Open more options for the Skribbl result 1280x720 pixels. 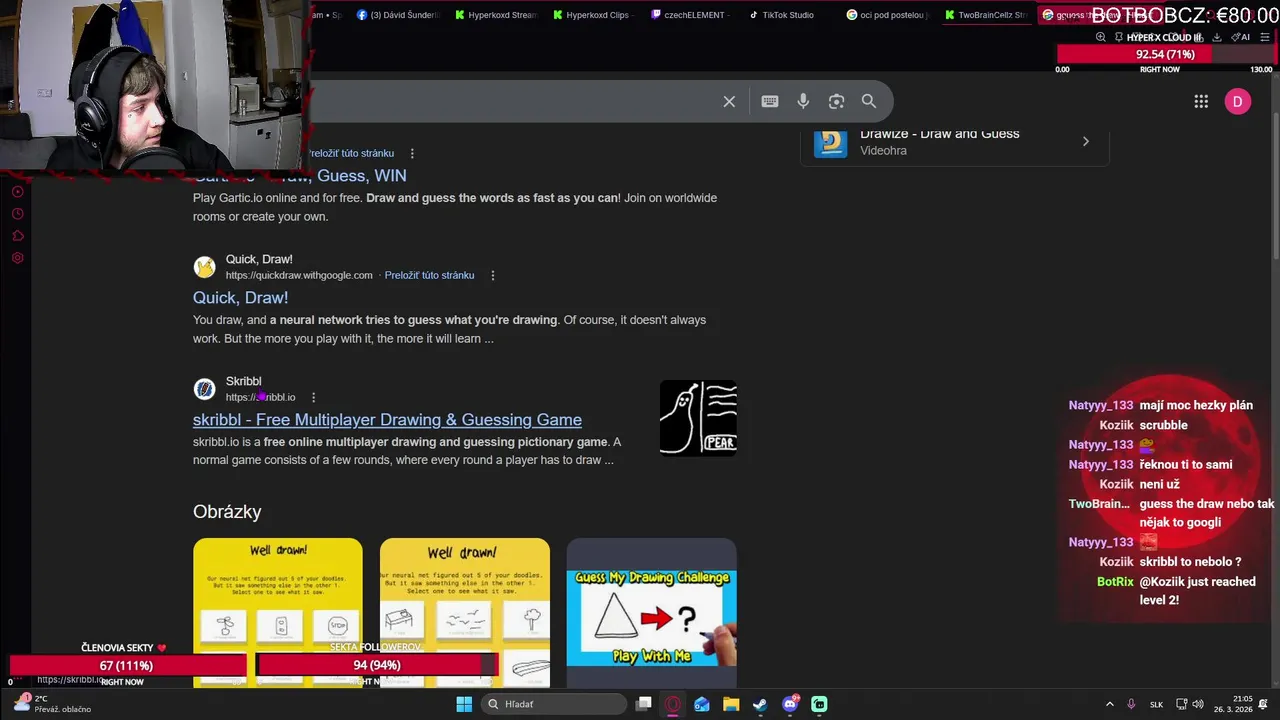313,397
